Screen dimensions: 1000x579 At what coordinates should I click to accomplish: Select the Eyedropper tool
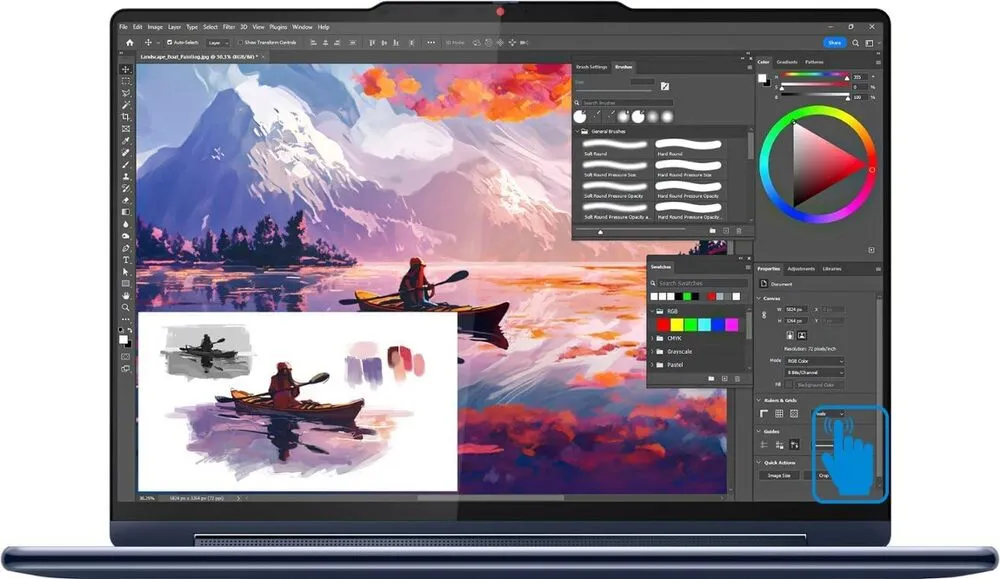click(x=126, y=141)
